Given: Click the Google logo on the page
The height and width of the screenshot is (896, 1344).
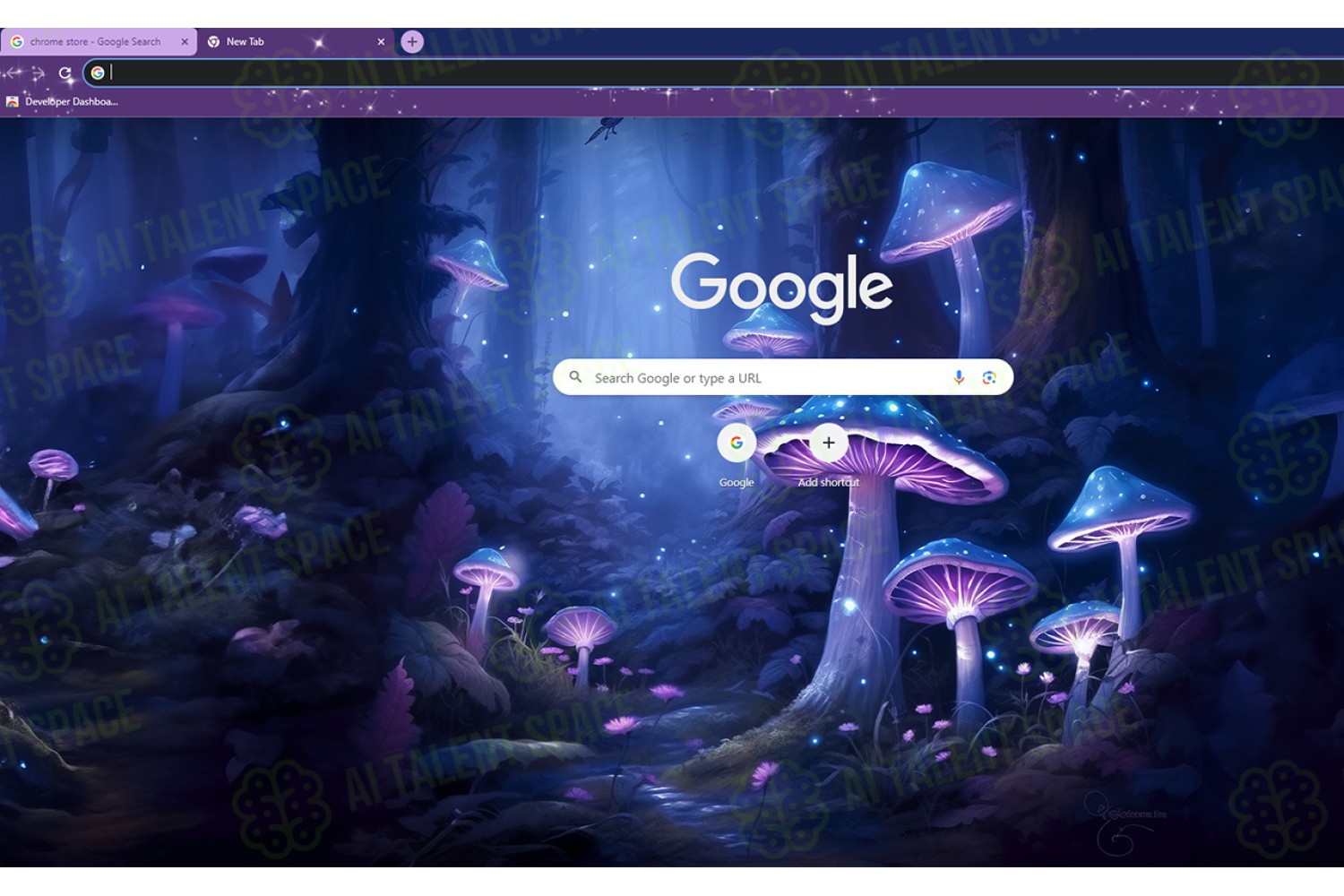Looking at the screenshot, I should click(782, 287).
